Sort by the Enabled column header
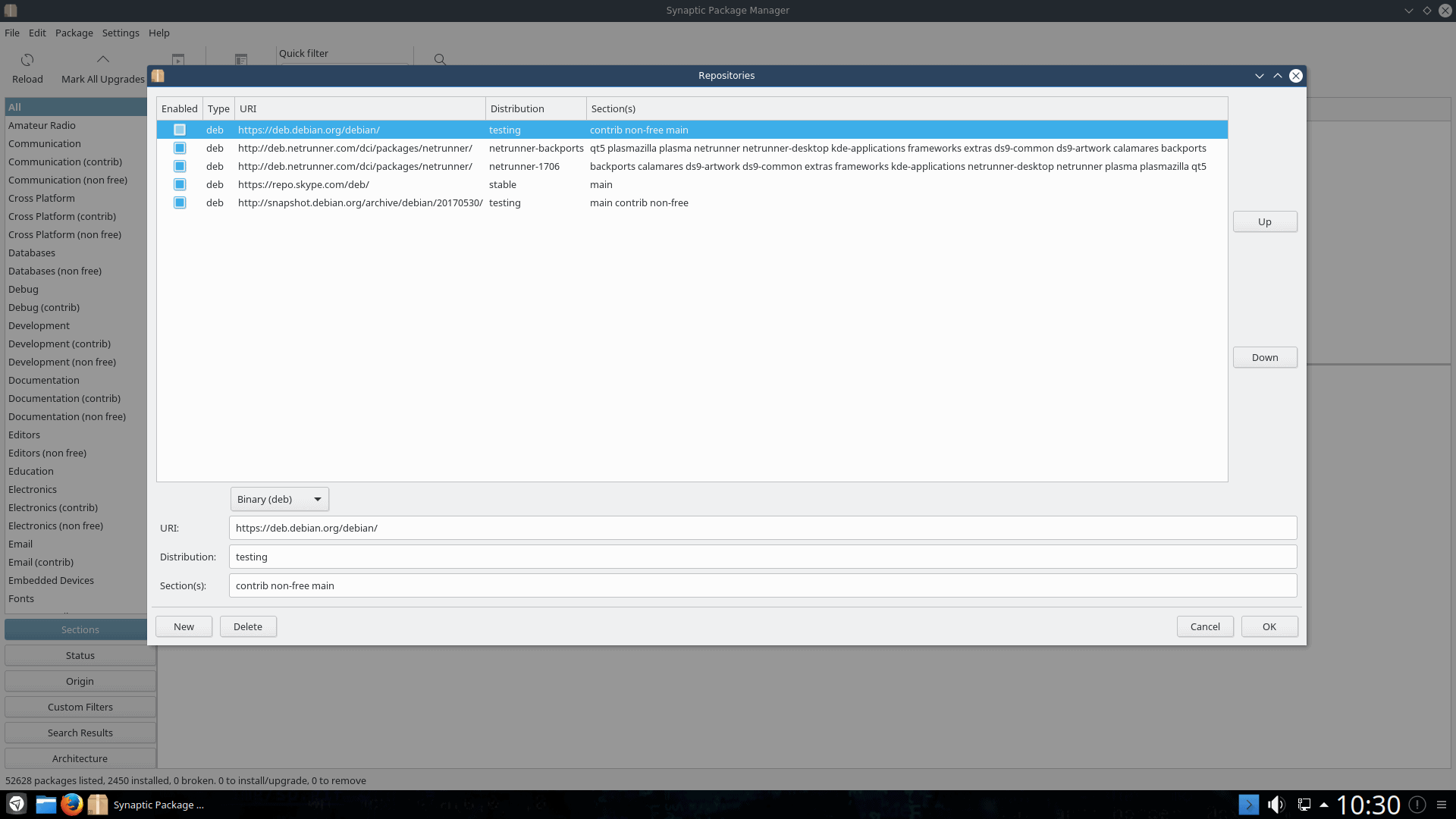 point(180,108)
